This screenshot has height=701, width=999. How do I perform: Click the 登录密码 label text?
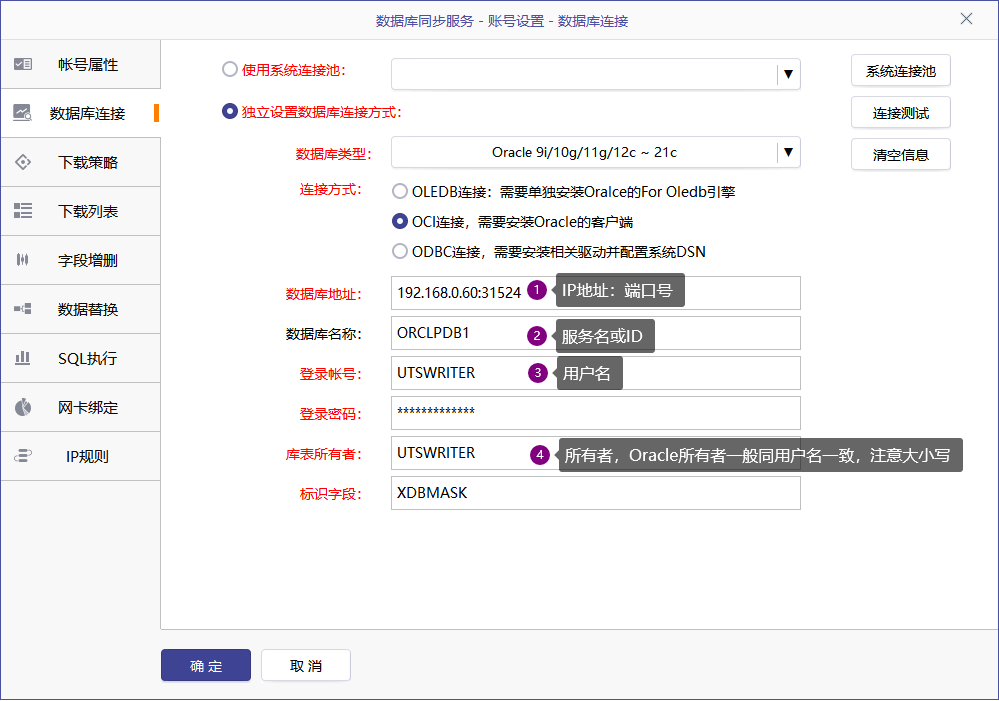point(331,414)
